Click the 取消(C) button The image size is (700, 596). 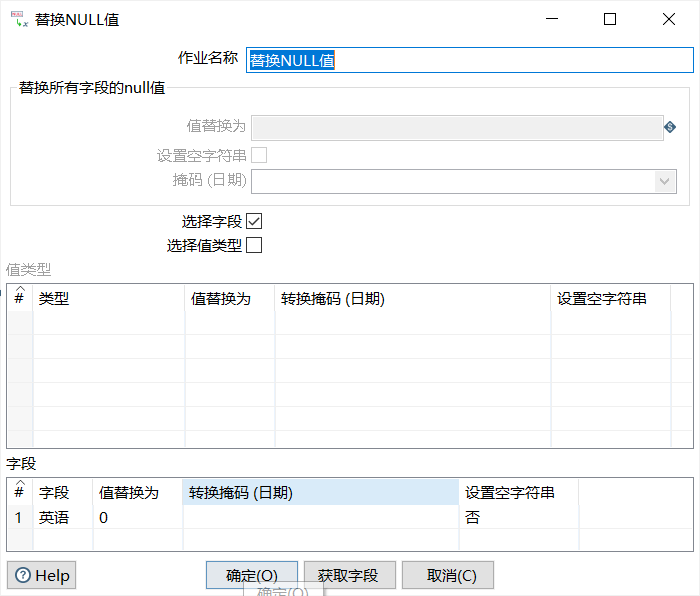click(x=448, y=575)
